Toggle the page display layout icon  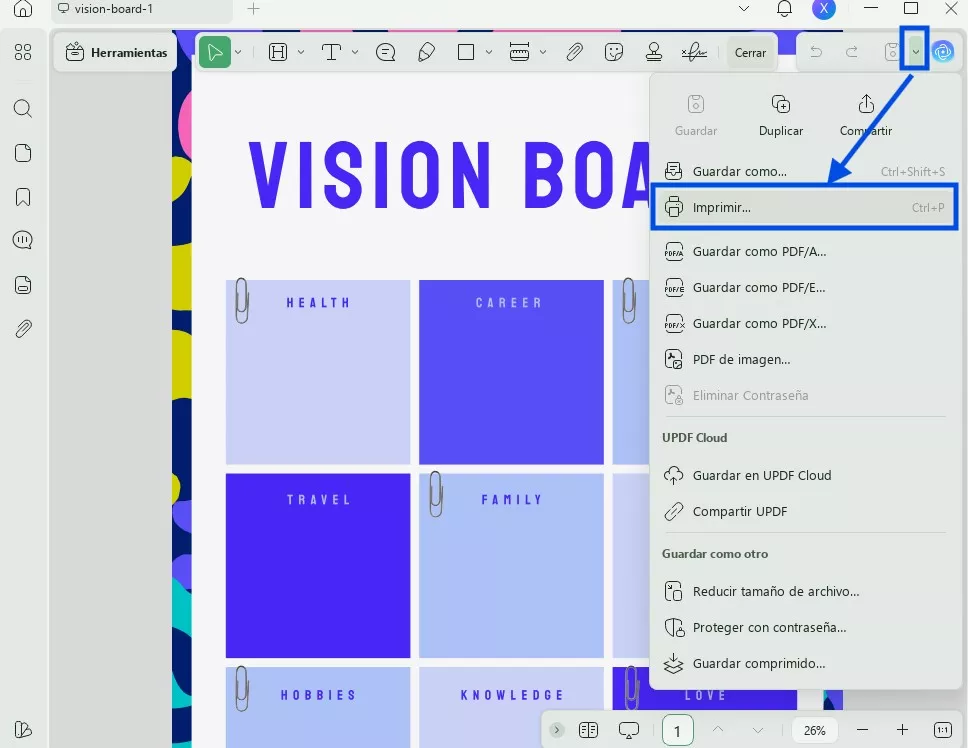click(588, 730)
